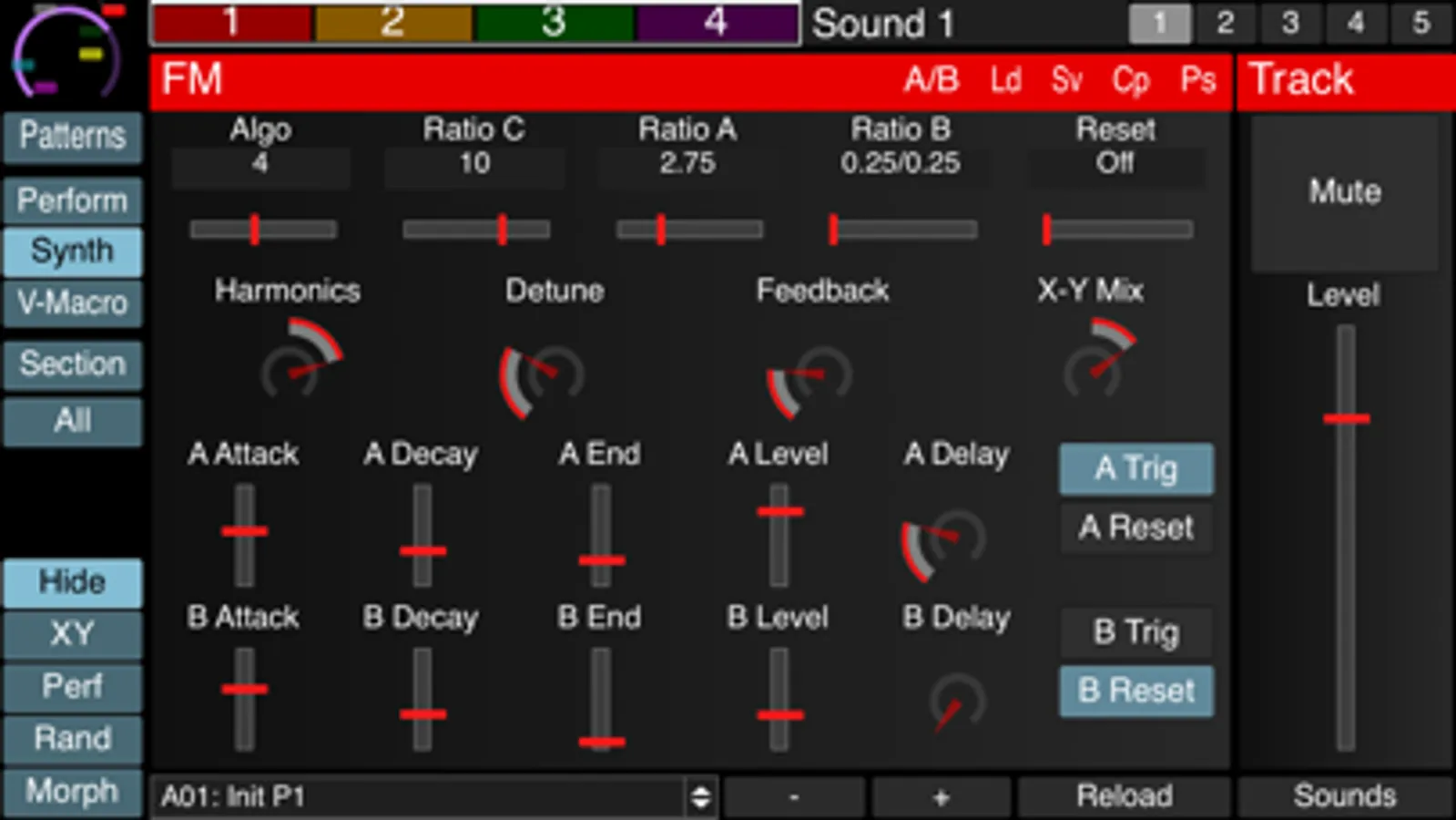1456x820 pixels.
Task: Switch to the Patterns page
Action: (x=73, y=137)
